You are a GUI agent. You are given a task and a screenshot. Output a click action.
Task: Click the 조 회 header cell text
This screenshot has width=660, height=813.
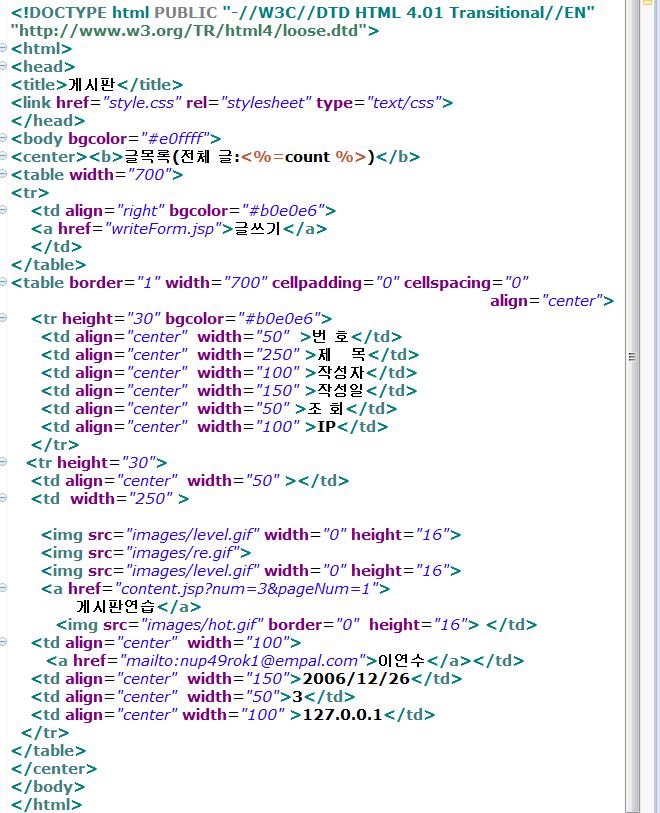pyautogui.click(x=326, y=409)
